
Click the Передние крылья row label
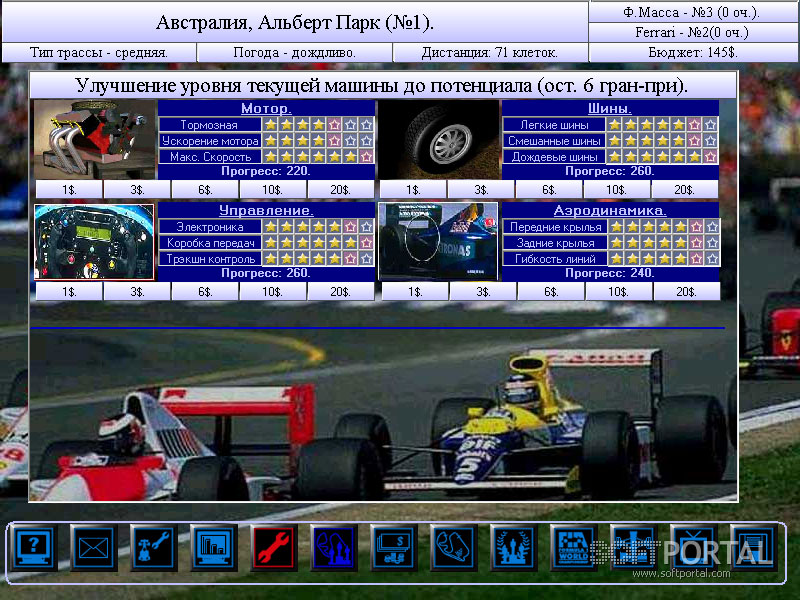pos(555,227)
